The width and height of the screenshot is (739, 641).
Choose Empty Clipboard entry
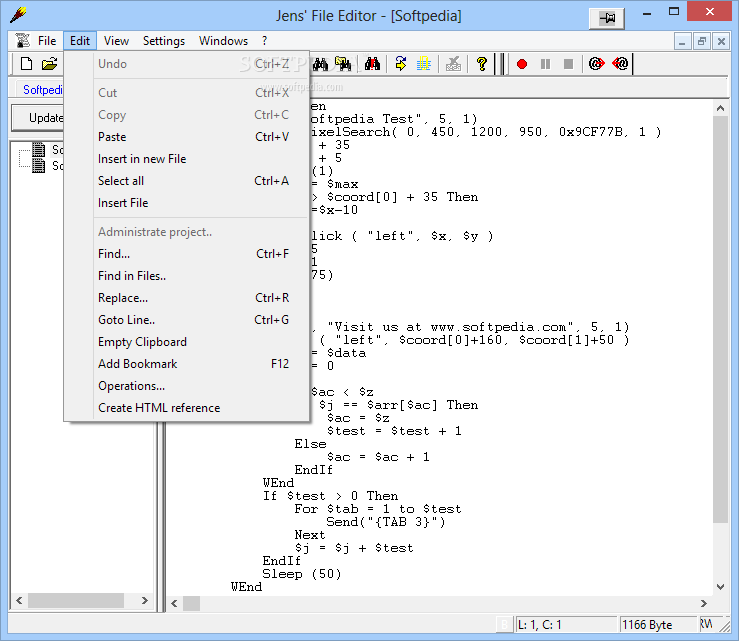point(187,342)
